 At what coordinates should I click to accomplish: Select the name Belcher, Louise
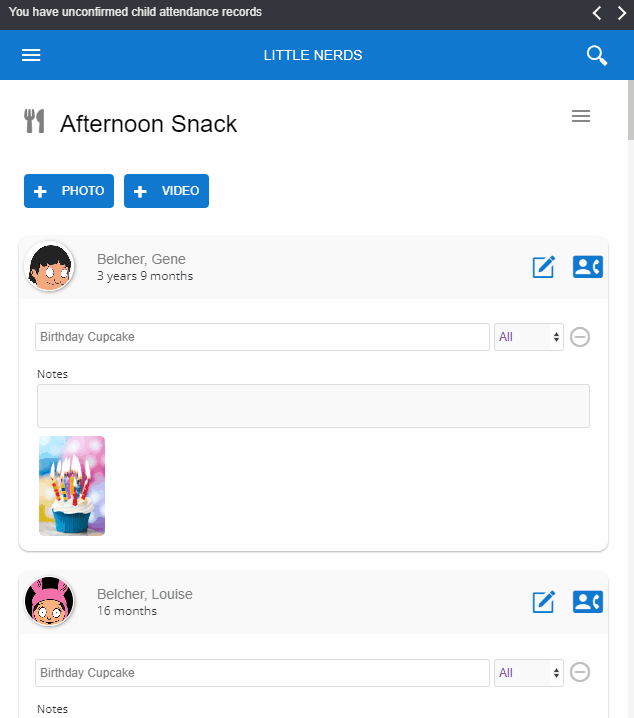145,594
